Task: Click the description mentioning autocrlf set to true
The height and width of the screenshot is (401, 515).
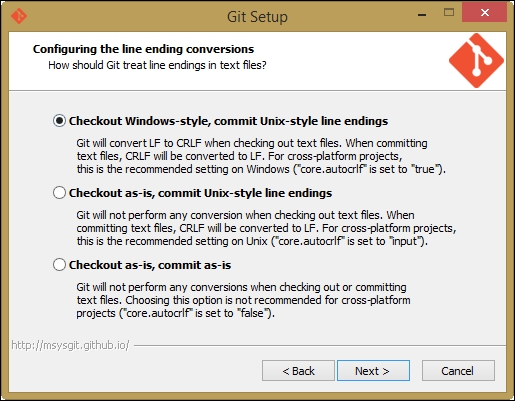Action: (x=261, y=156)
